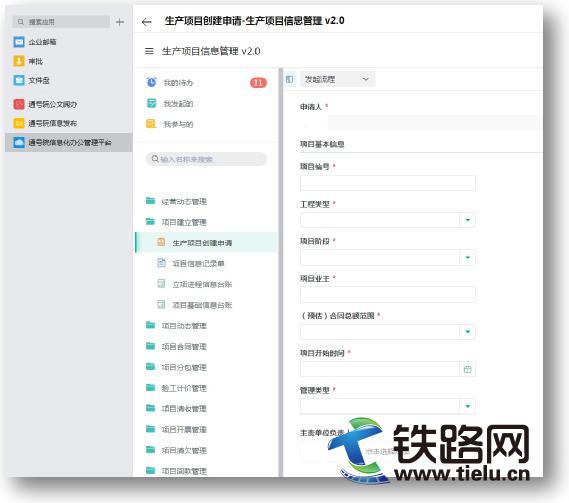Click the red 11 badge on 我的待办
Image resolution: width=569 pixels, height=503 pixels.
pyautogui.click(x=258, y=83)
